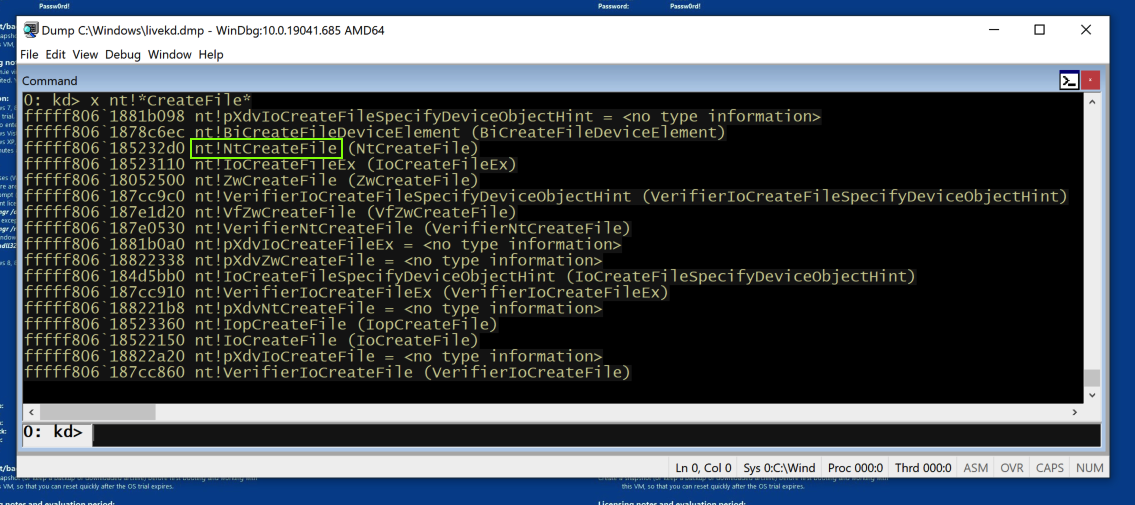Close the Command pane with red X
Image resolution: width=1135 pixels, height=505 pixels.
(x=1092, y=80)
